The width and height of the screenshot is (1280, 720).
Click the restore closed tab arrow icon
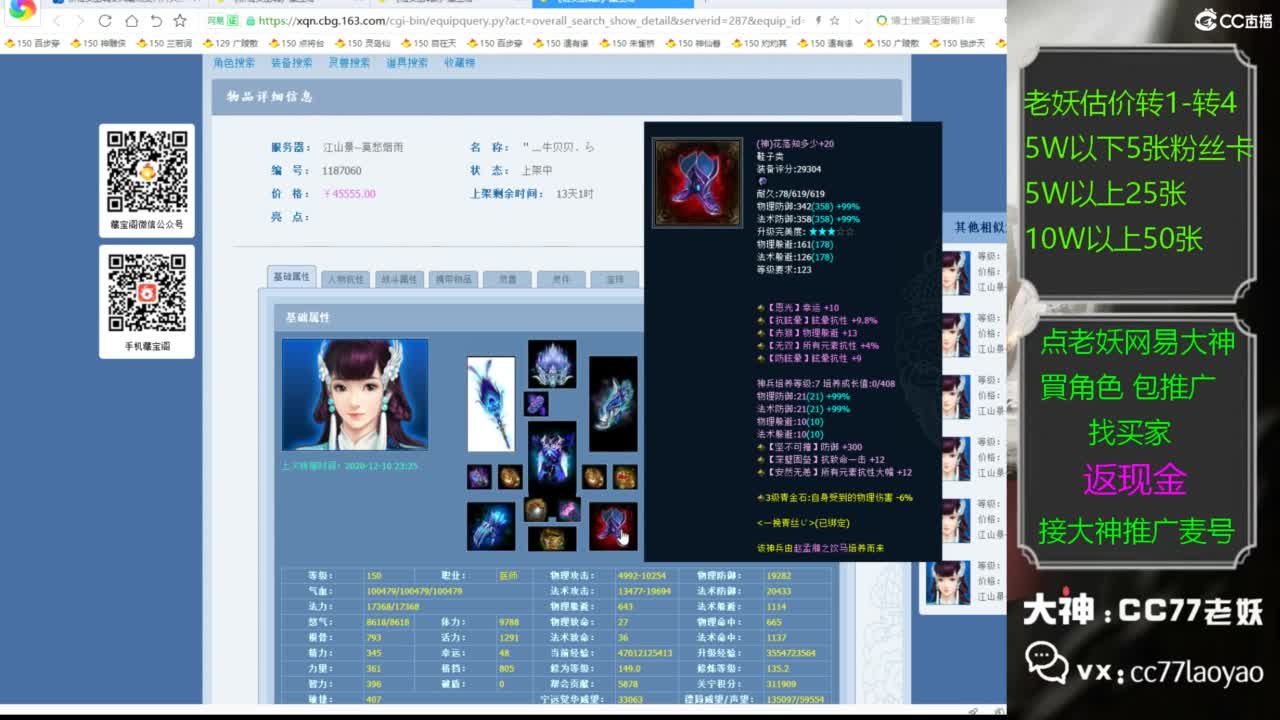(x=156, y=21)
